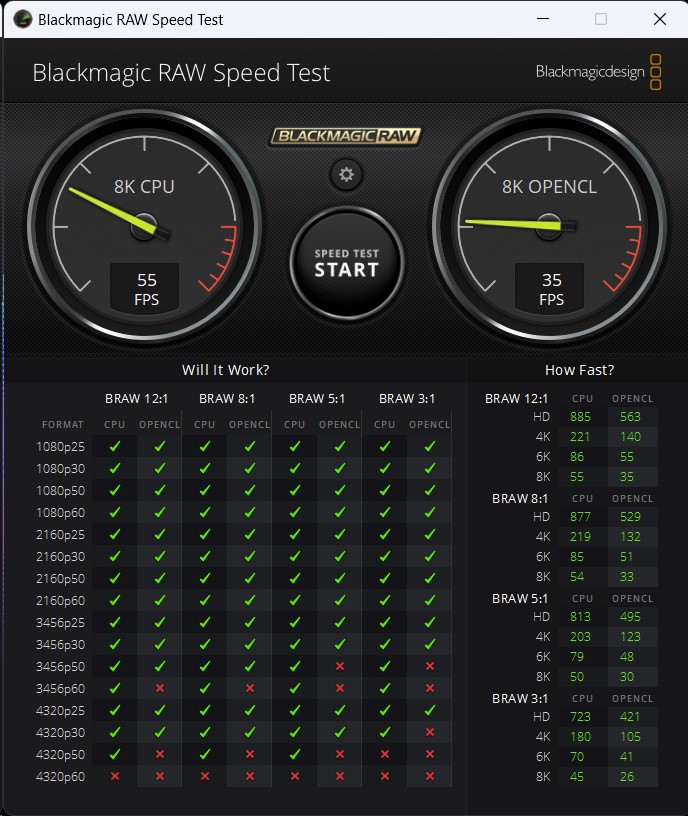Screen dimensions: 688x816
Task: Select value 45 in BRAW 3:1 8K CPU
Action: (577, 776)
